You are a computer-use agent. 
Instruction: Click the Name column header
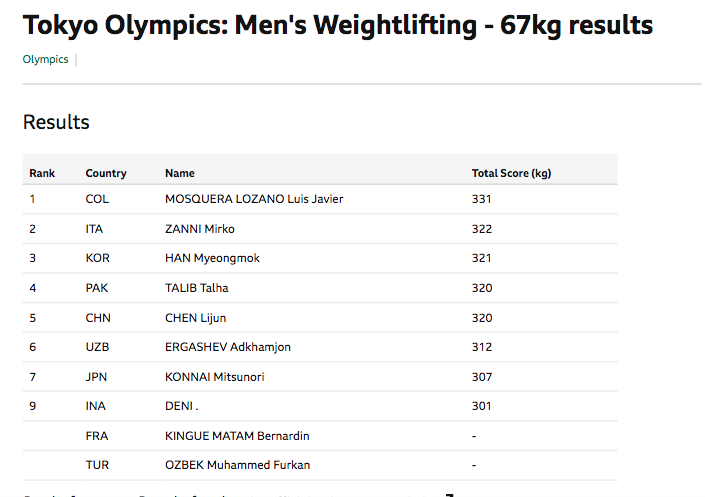[x=180, y=173]
